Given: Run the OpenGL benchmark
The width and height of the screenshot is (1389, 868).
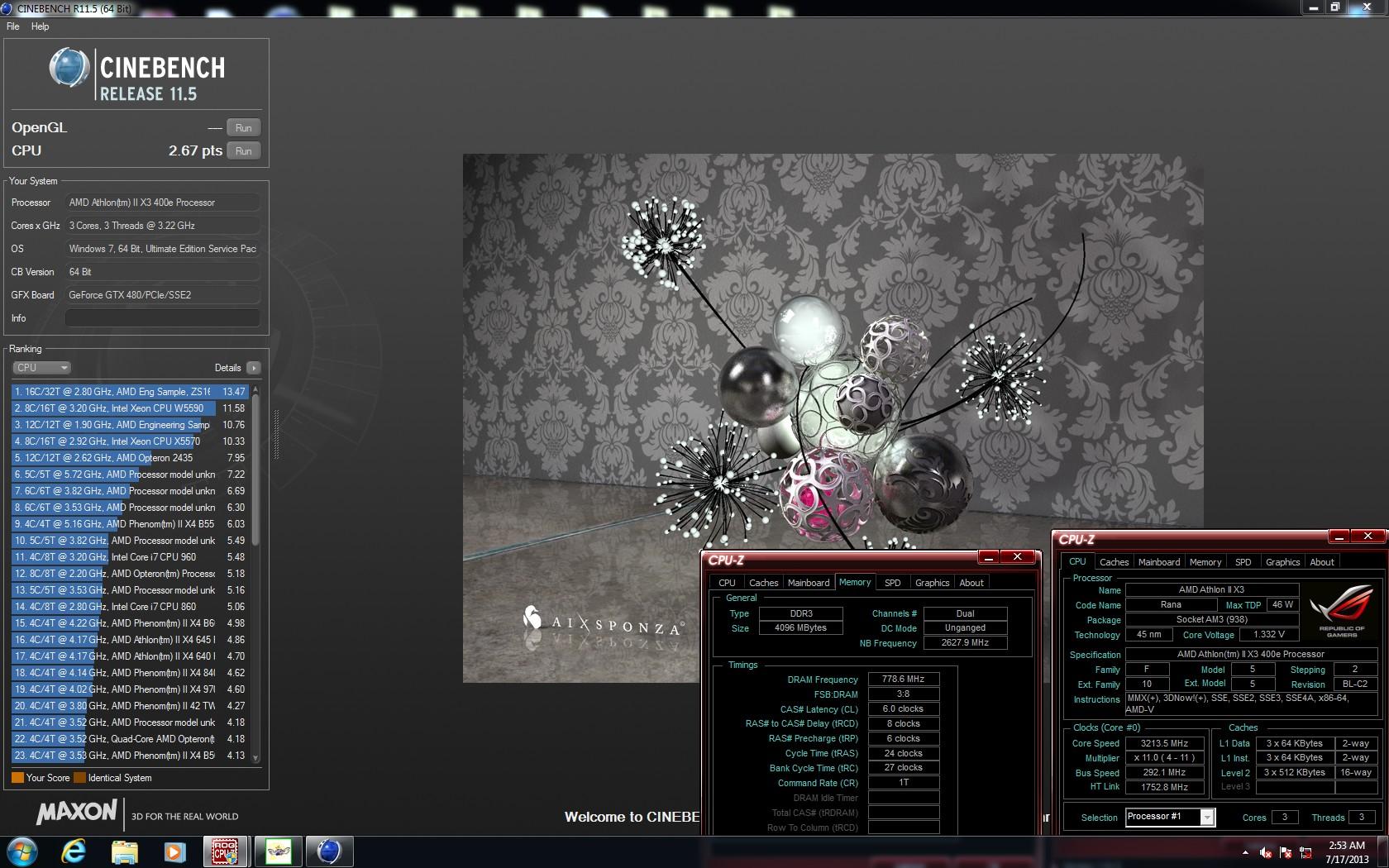Looking at the screenshot, I should coord(243,128).
